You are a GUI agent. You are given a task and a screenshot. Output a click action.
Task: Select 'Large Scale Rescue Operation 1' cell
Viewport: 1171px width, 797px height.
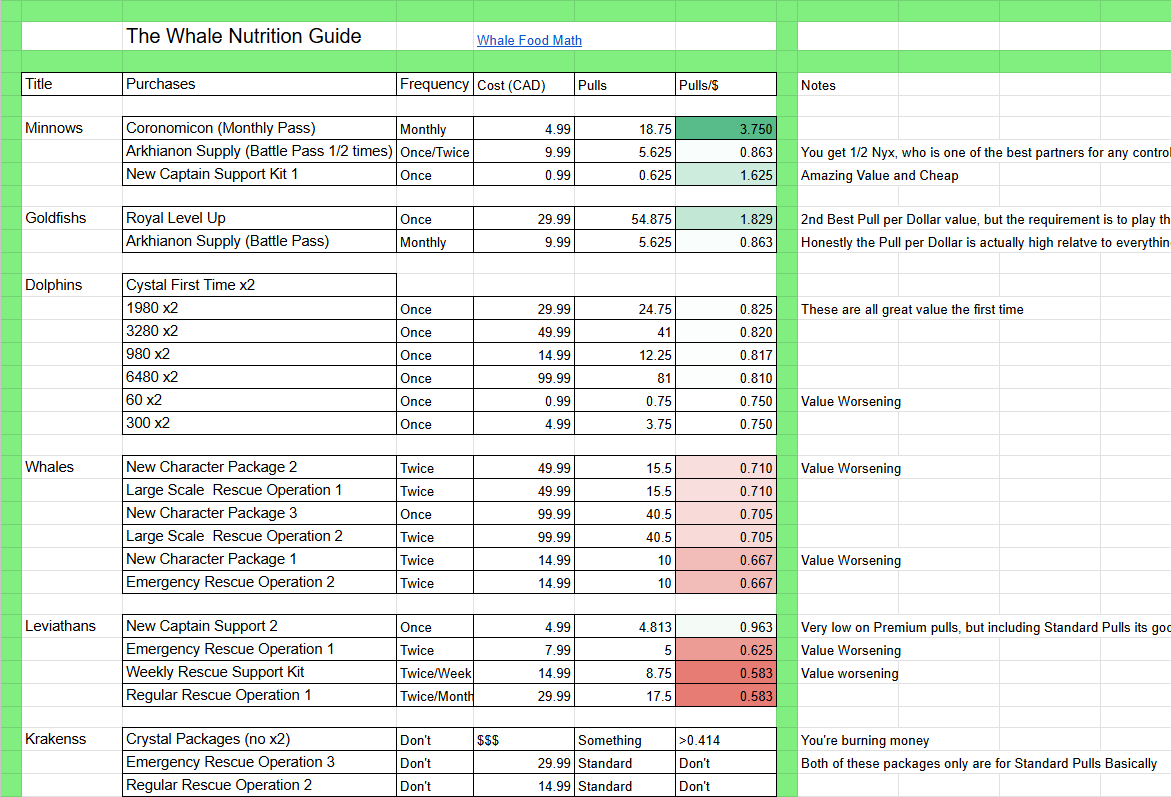point(259,491)
